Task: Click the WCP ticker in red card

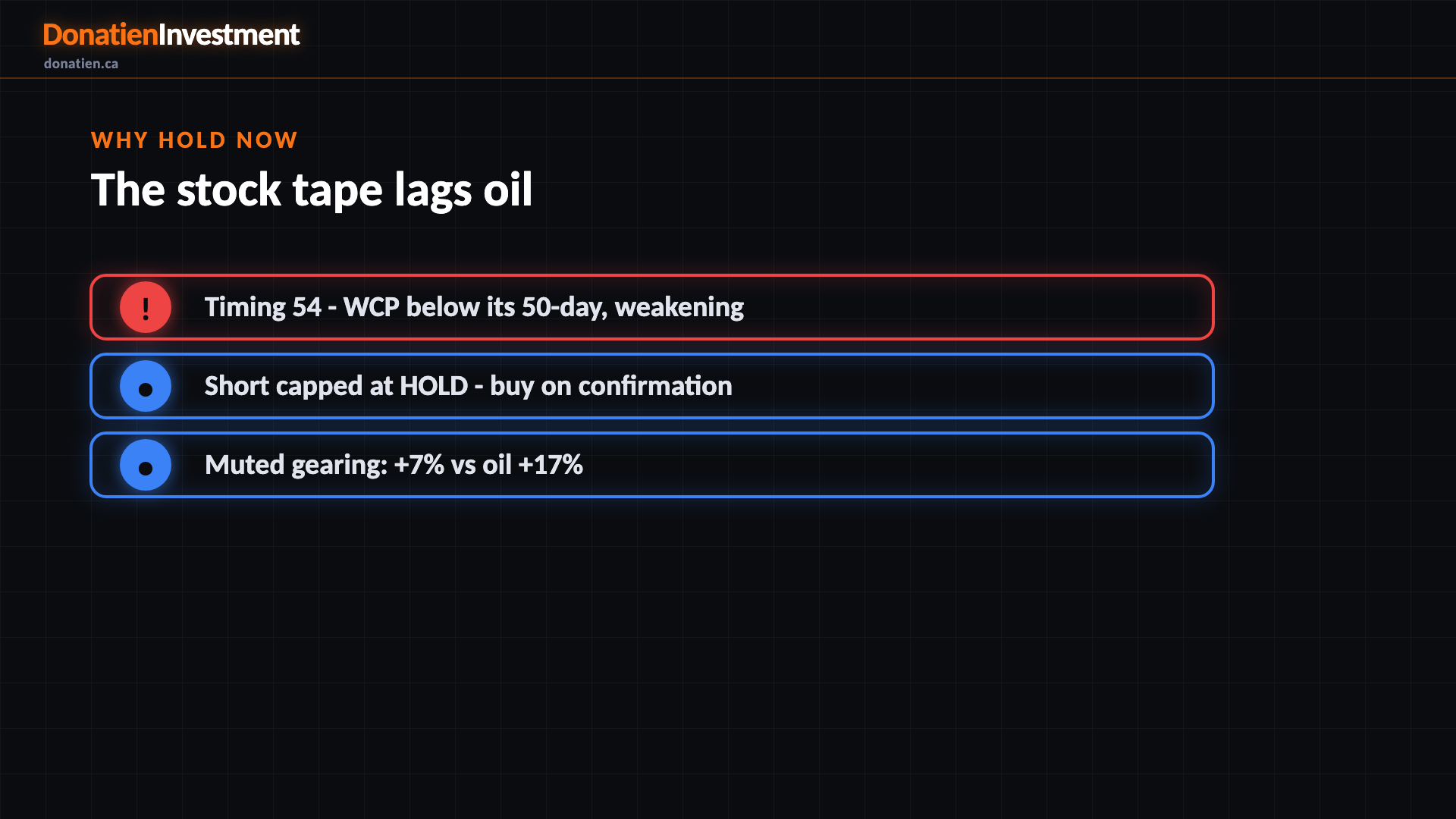Action: click(x=372, y=307)
